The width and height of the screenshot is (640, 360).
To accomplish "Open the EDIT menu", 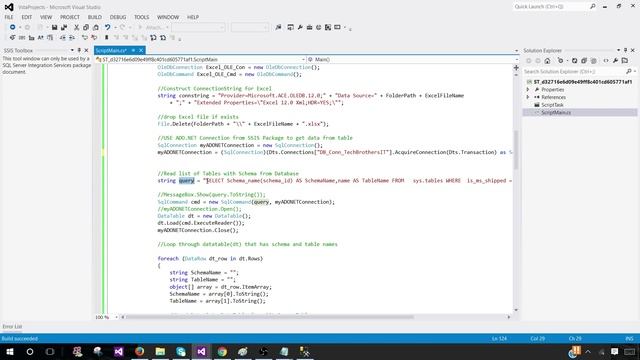I will point(27,17).
